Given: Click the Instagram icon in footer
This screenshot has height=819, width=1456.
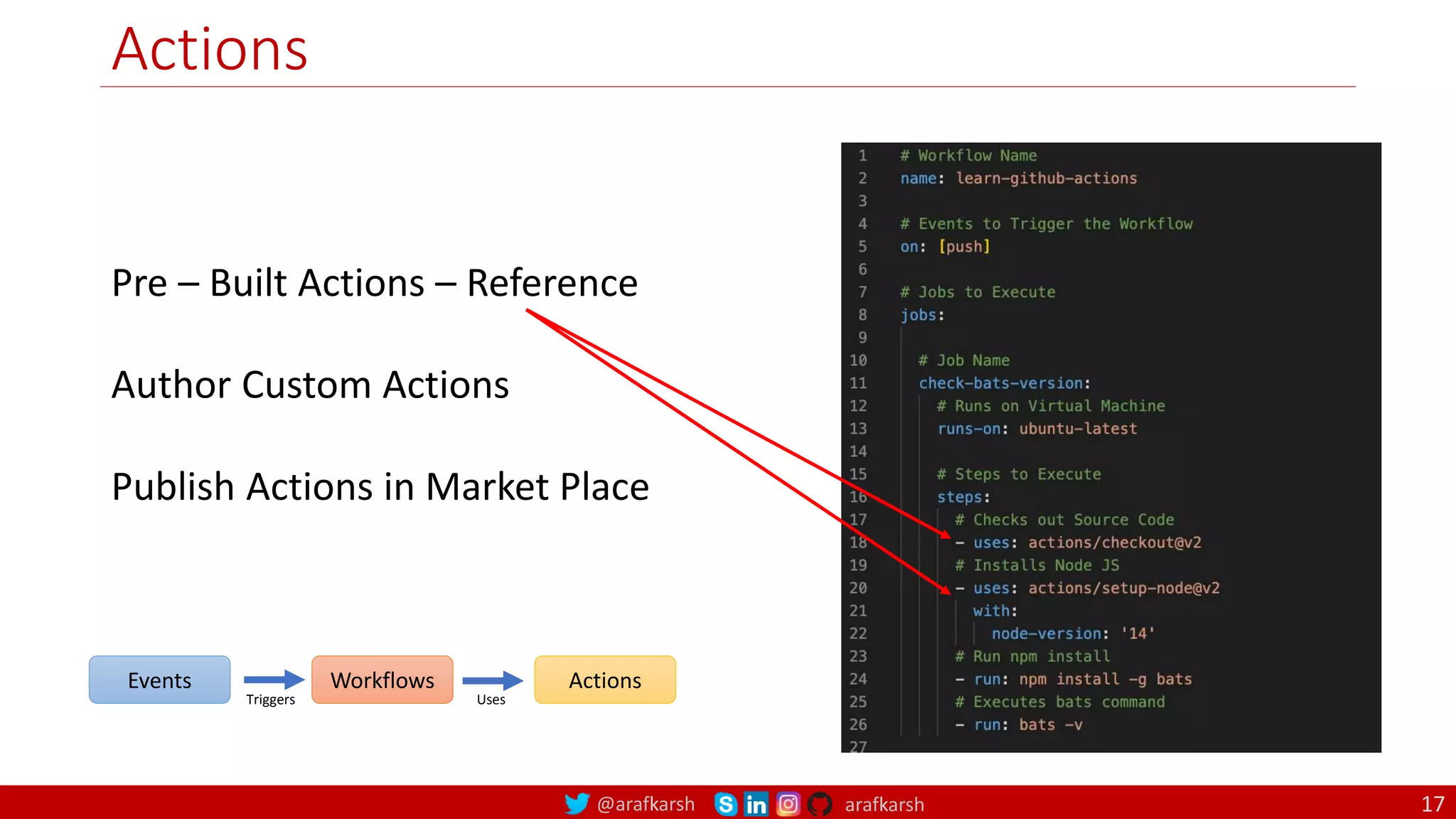Looking at the screenshot, I should click(x=788, y=804).
